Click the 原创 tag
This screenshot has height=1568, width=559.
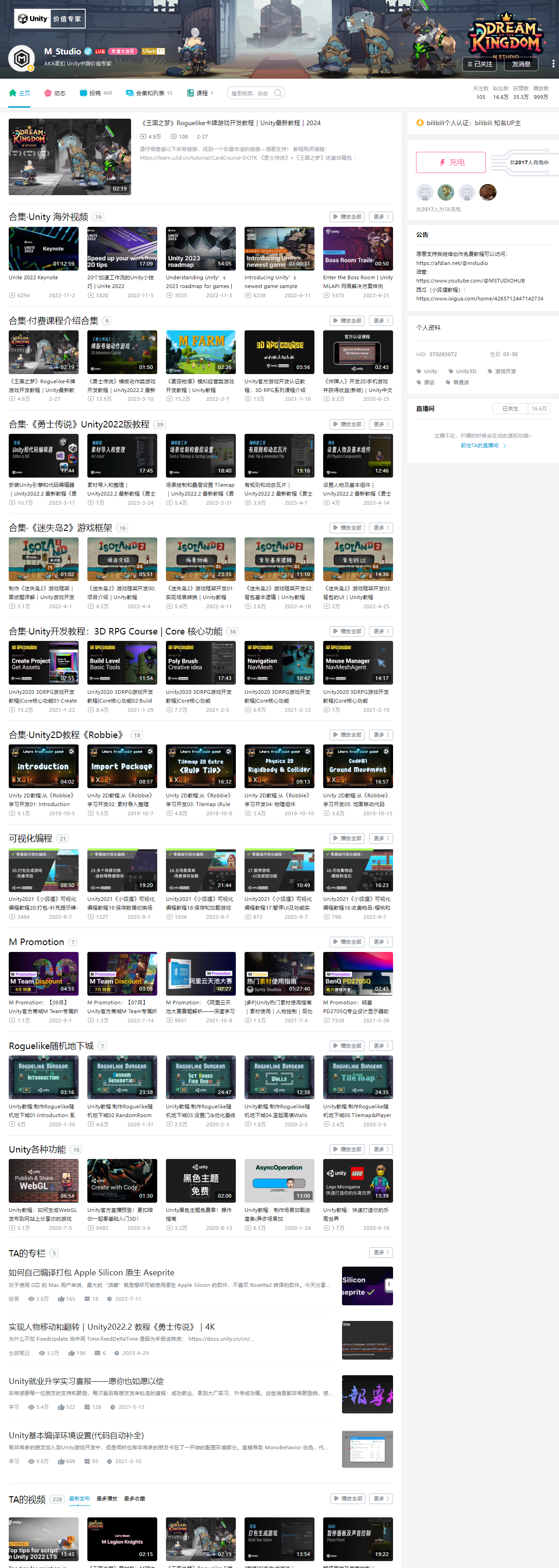tap(426, 382)
